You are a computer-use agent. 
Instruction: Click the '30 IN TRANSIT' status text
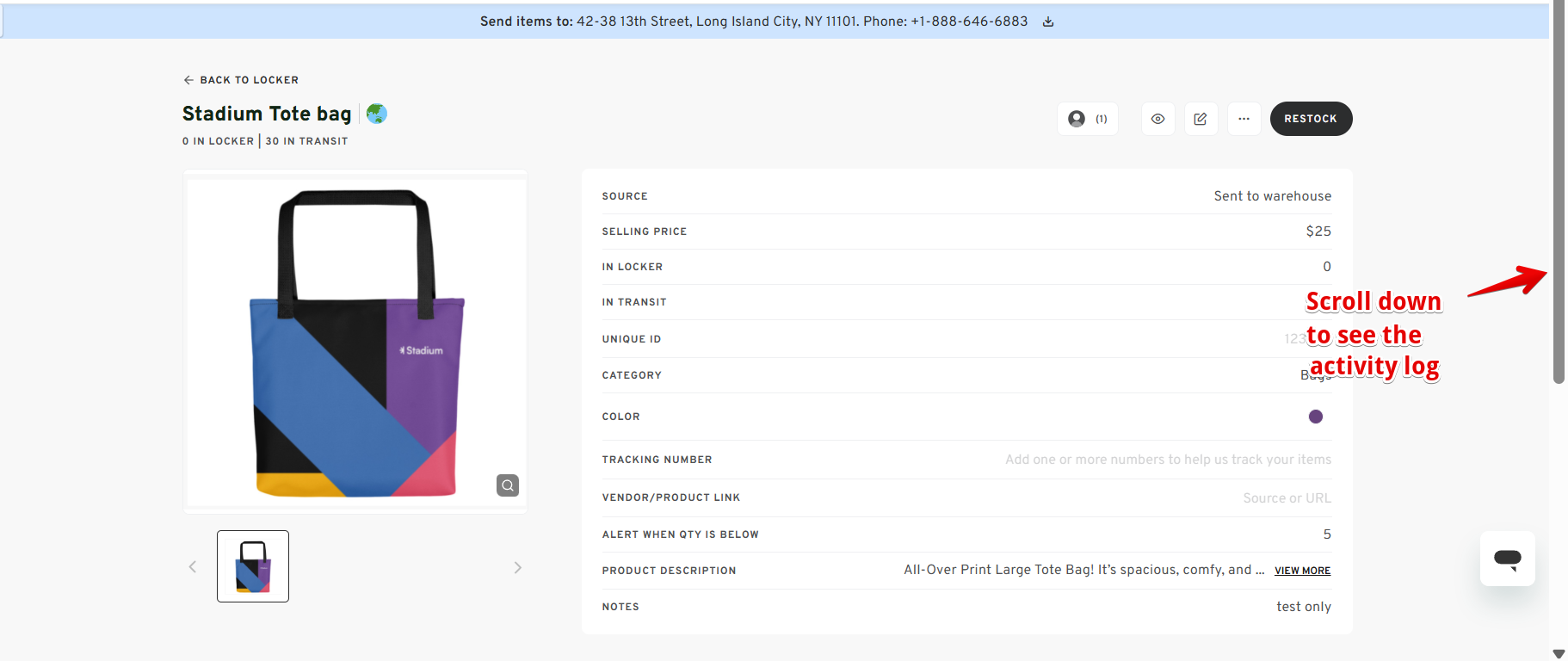307,141
